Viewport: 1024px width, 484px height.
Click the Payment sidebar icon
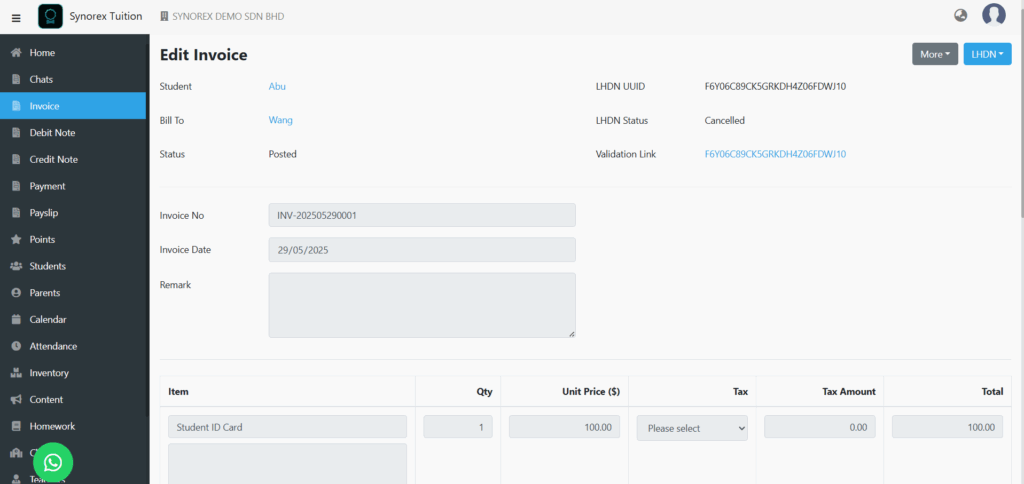pos(16,186)
